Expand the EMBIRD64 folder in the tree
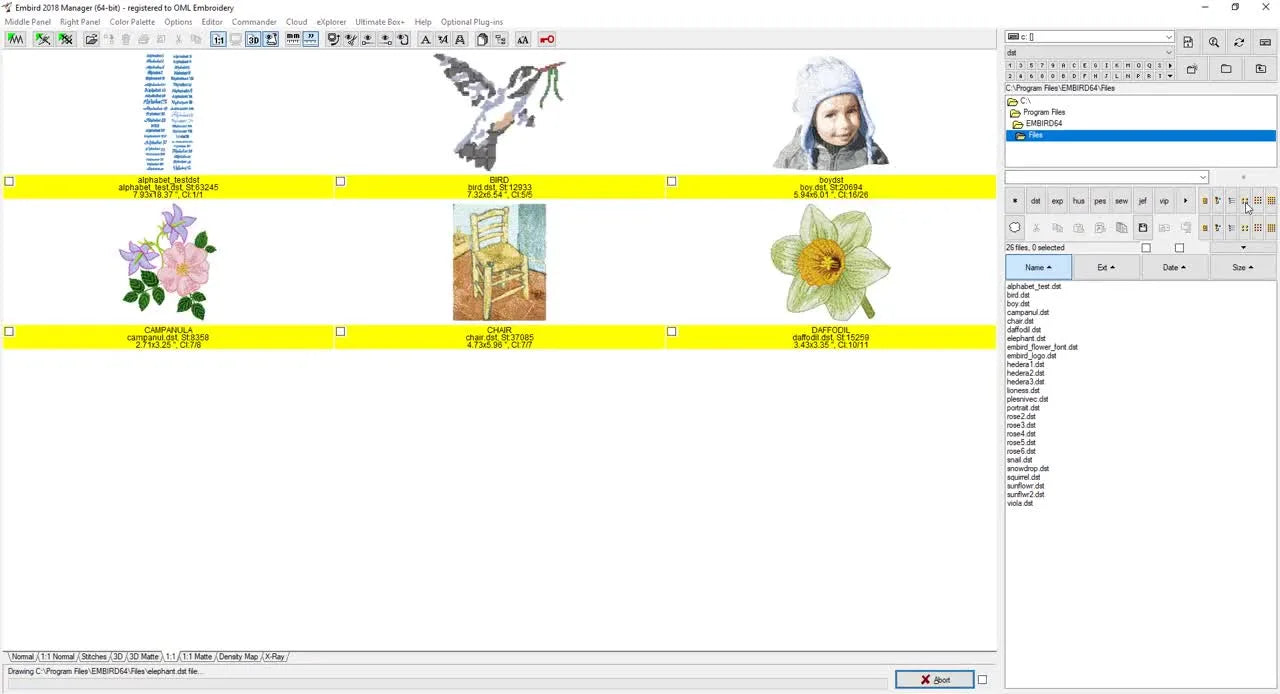1280x694 pixels. click(x=1042, y=123)
